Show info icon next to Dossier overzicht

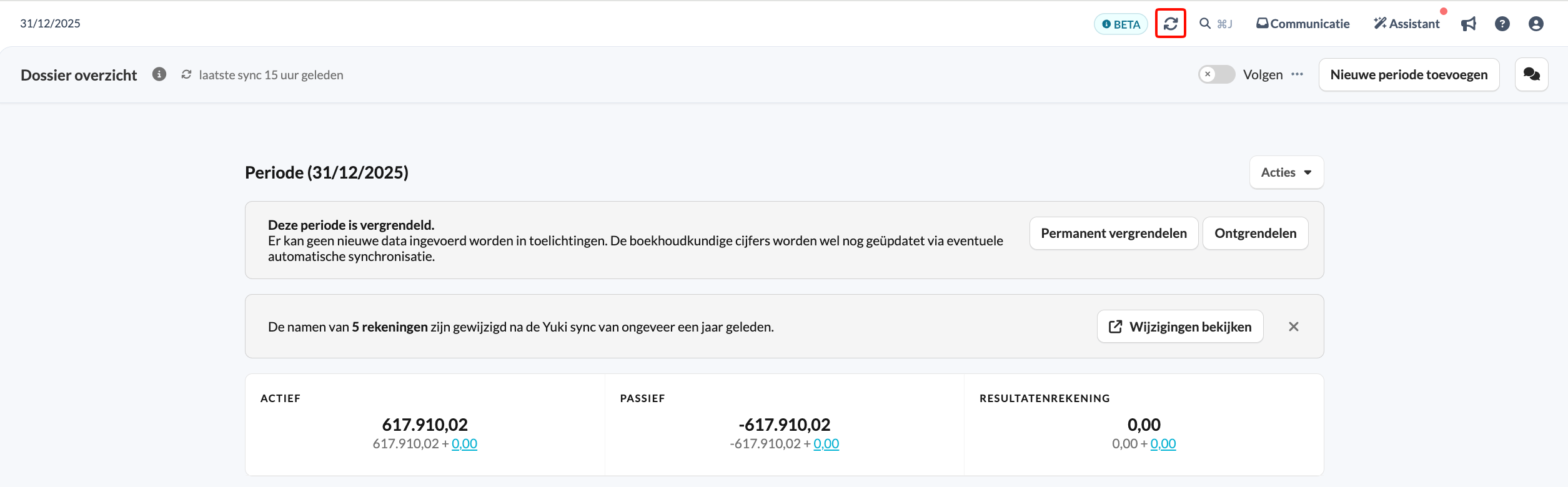pyautogui.click(x=159, y=74)
